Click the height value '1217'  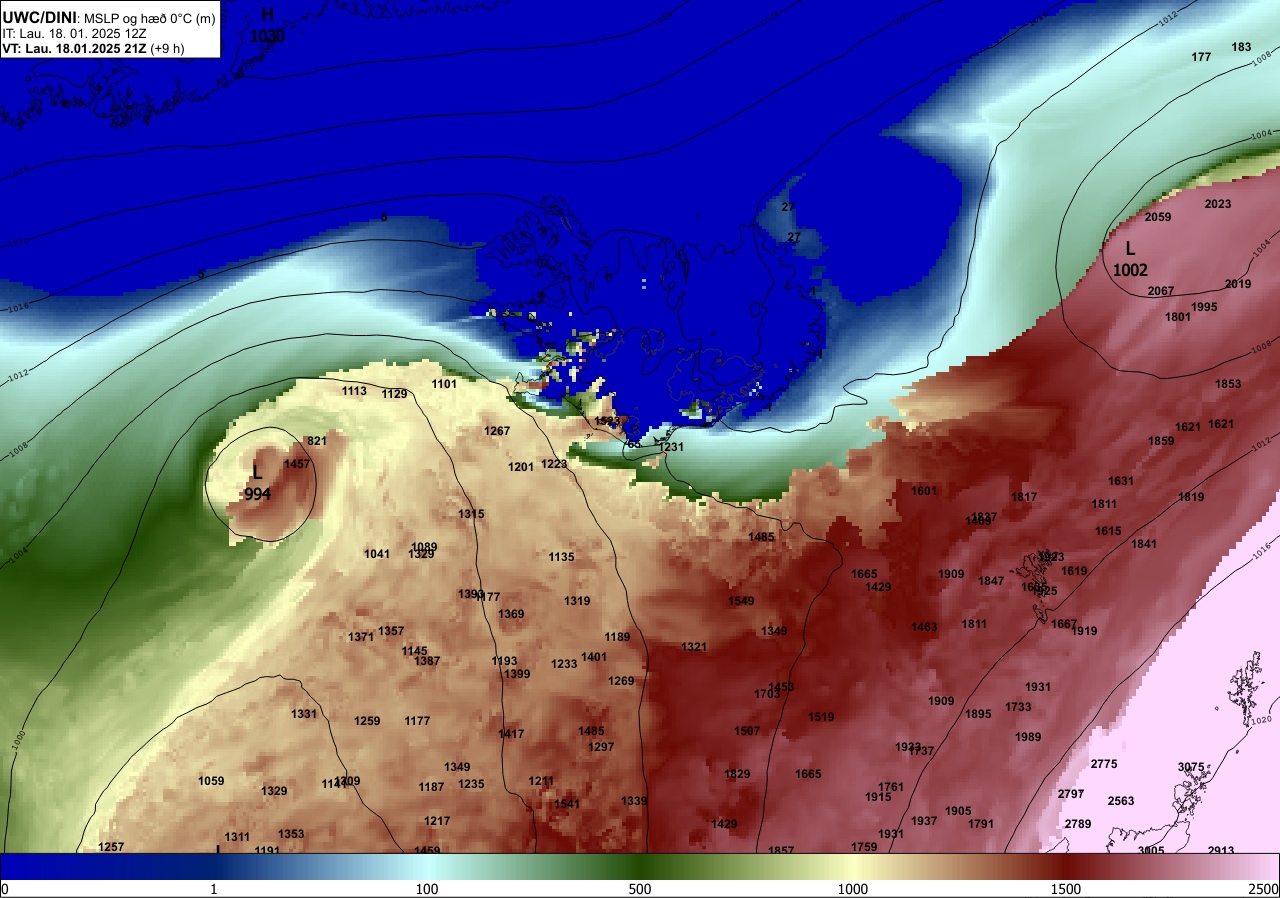pos(437,821)
